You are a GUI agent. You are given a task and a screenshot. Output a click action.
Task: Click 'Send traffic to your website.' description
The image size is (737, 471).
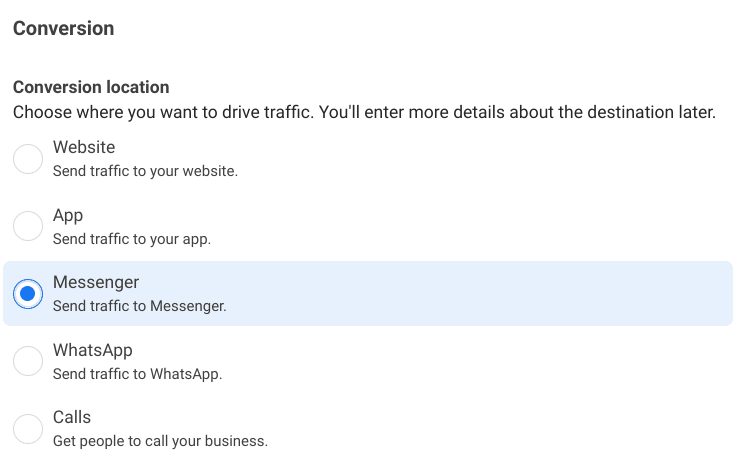145,171
